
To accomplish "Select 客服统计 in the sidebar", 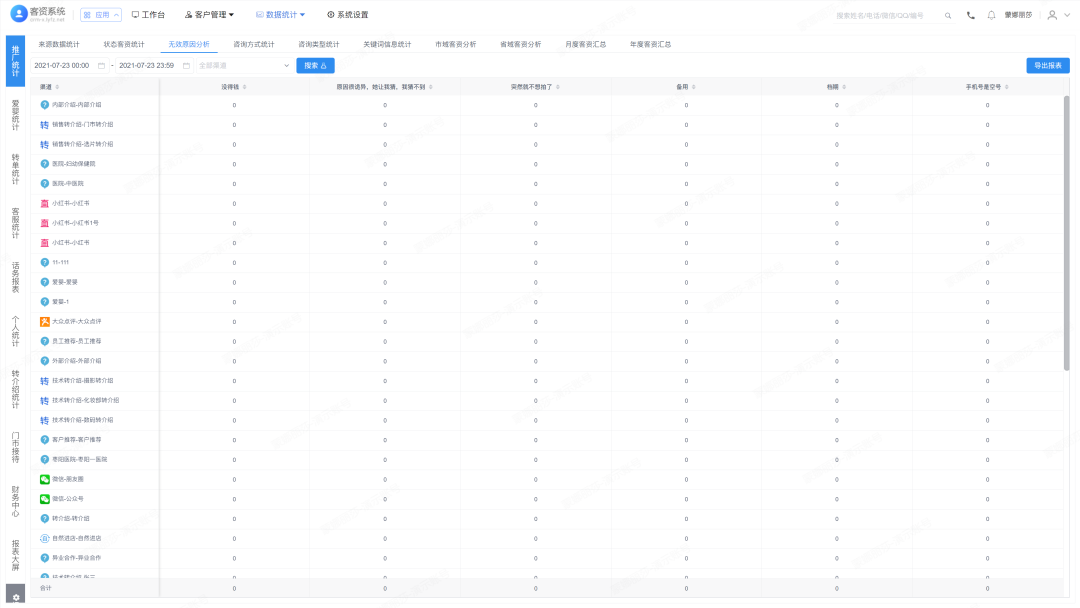I will 15,223.
